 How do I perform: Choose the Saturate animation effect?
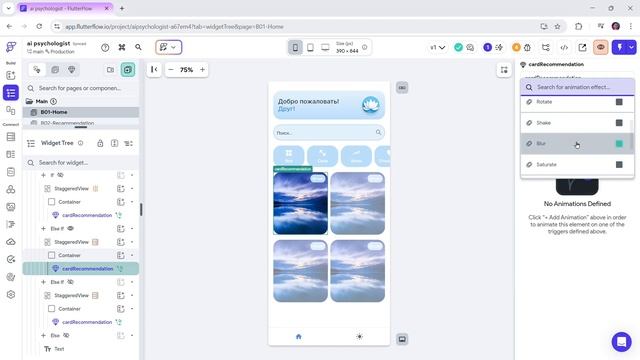pos(577,164)
